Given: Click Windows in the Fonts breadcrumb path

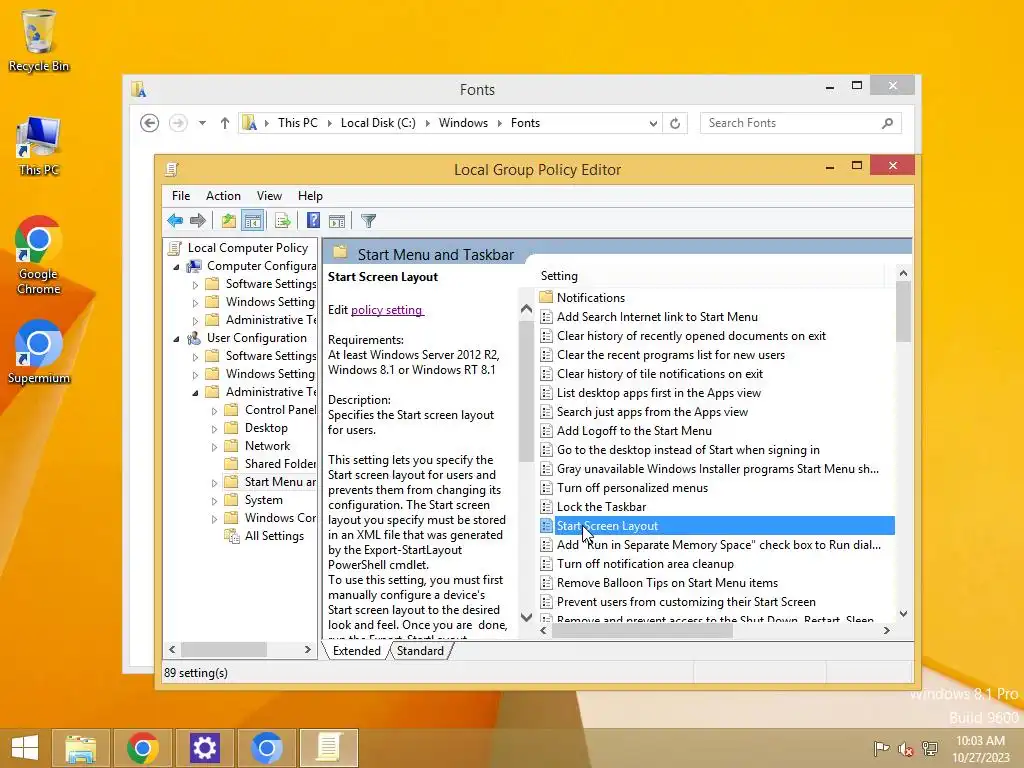Looking at the screenshot, I should tap(463, 123).
